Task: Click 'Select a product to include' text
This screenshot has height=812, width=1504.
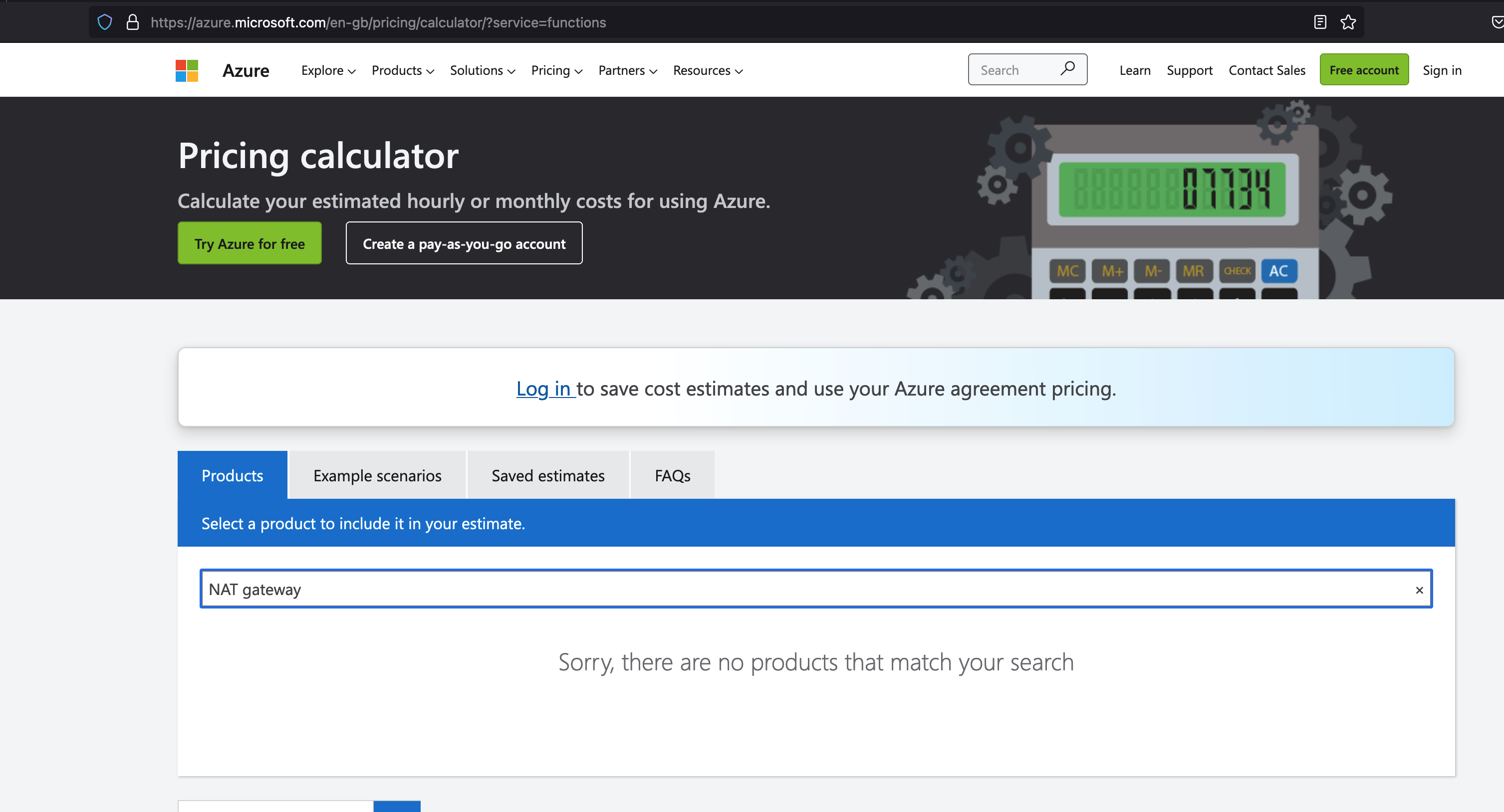Action: click(363, 524)
